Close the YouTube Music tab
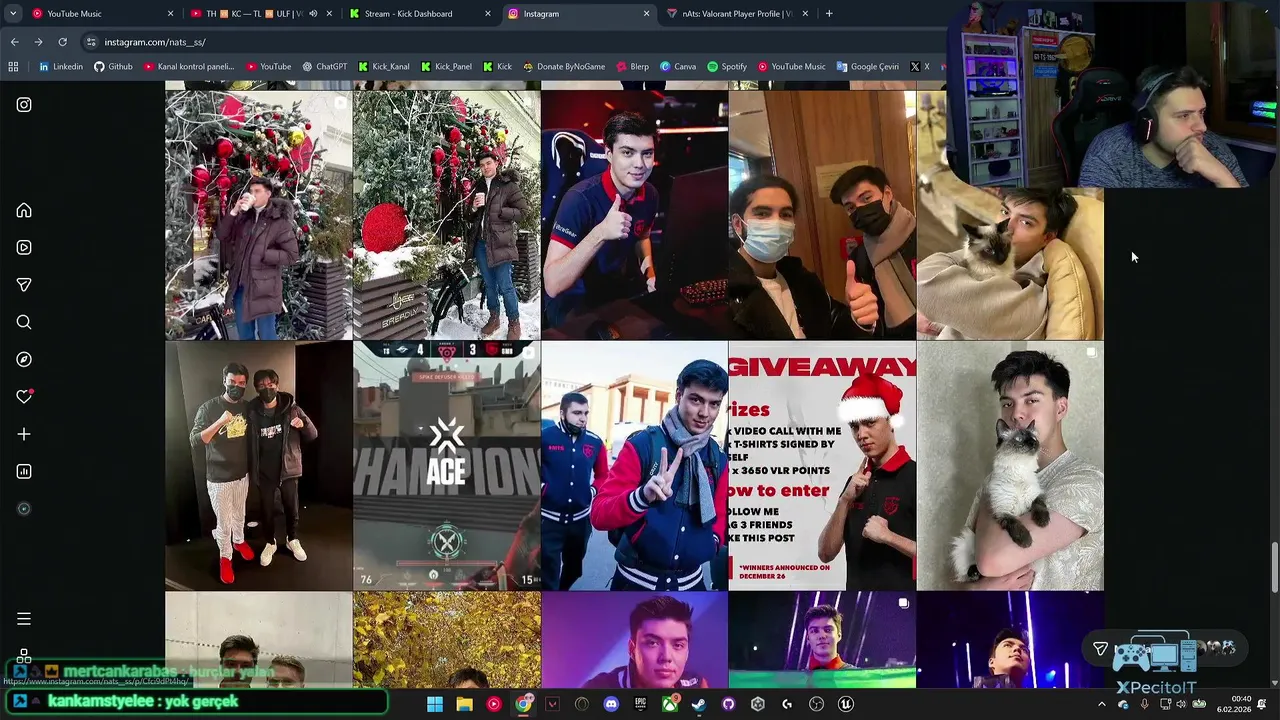1280x720 pixels. click(170, 14)
